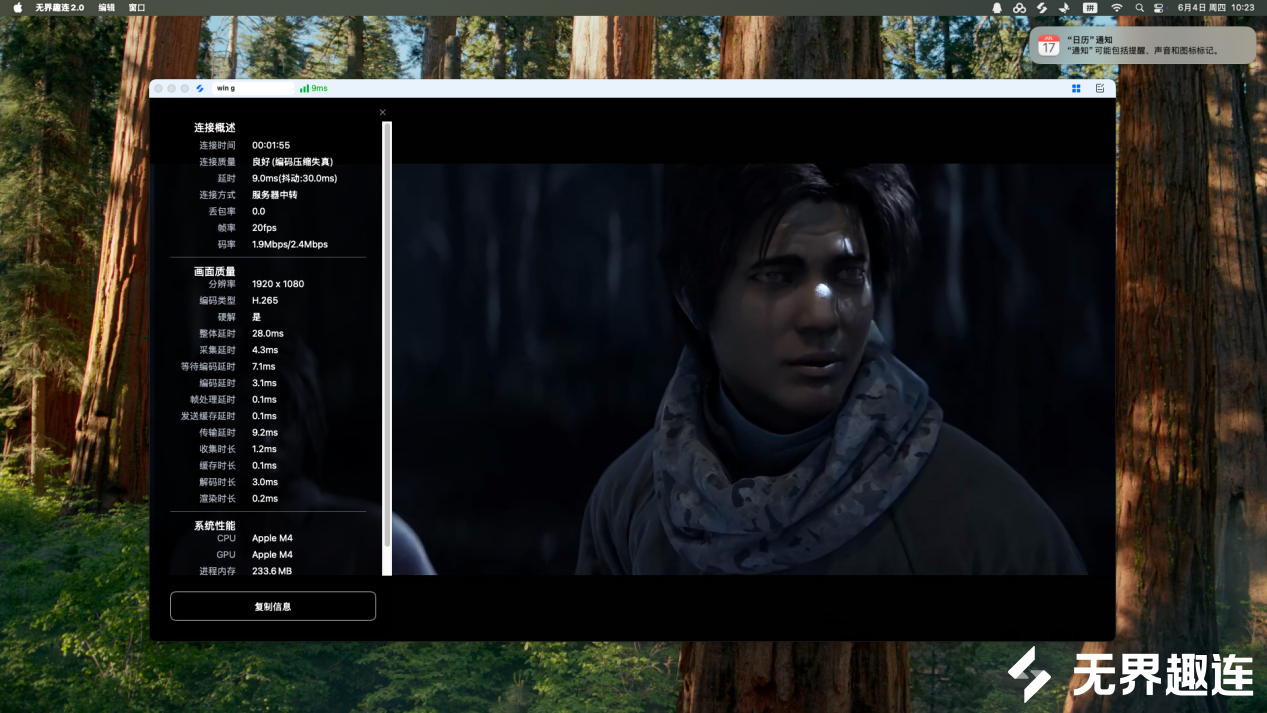Click the 延时 value 9.0ms(抖动:30.0ms)

tap(295, 178)
